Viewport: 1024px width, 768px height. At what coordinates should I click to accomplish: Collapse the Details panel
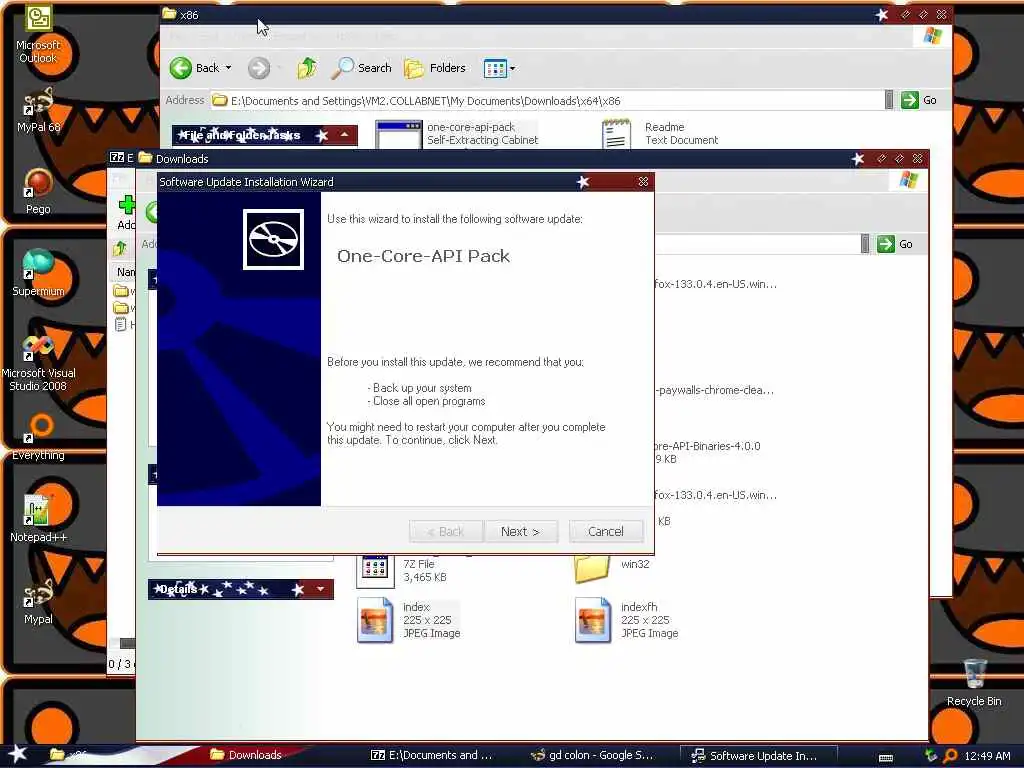click(320, 589)
